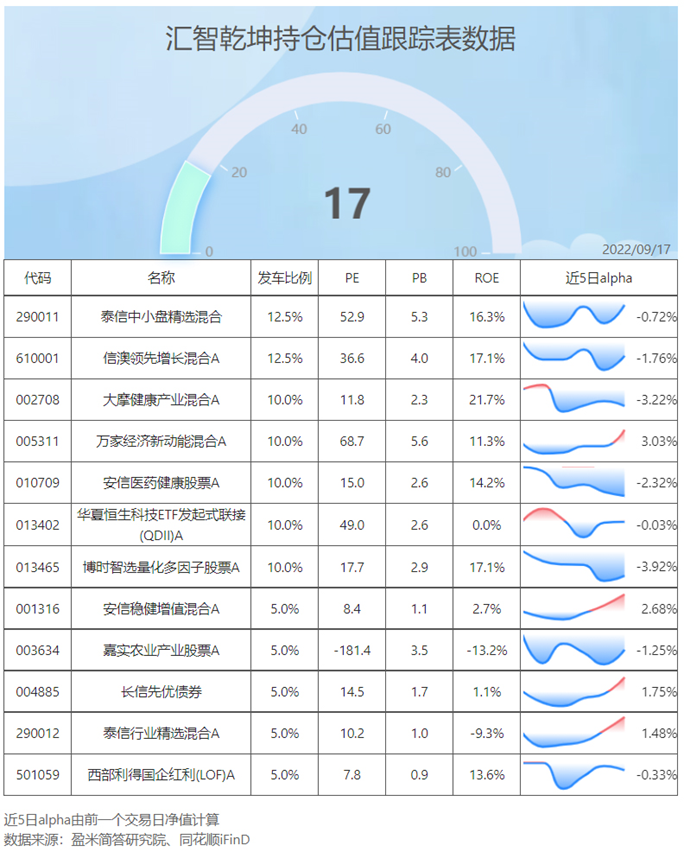Open fund 博时智选量化多因子股票A

click(x=161, y=567)
